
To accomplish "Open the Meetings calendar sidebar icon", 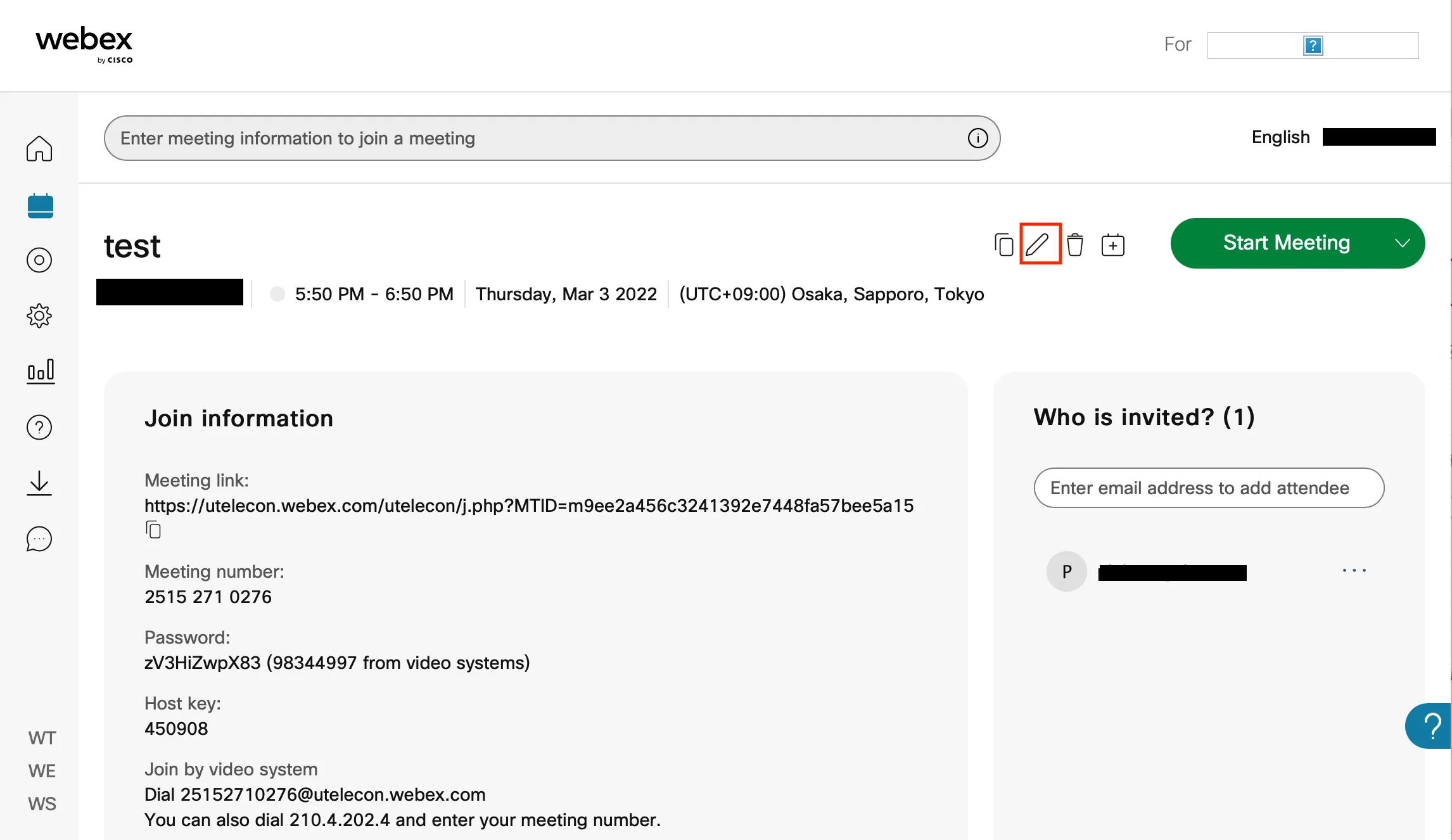I will pos(40,206).
